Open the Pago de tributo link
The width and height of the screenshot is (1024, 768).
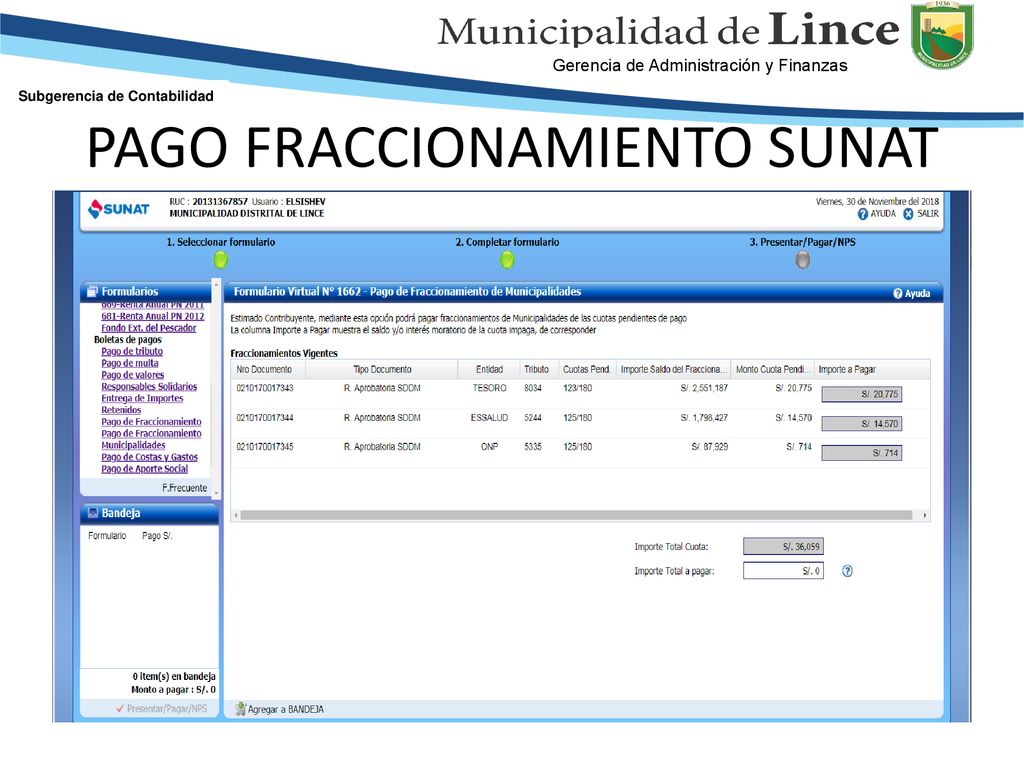(132, 351)
